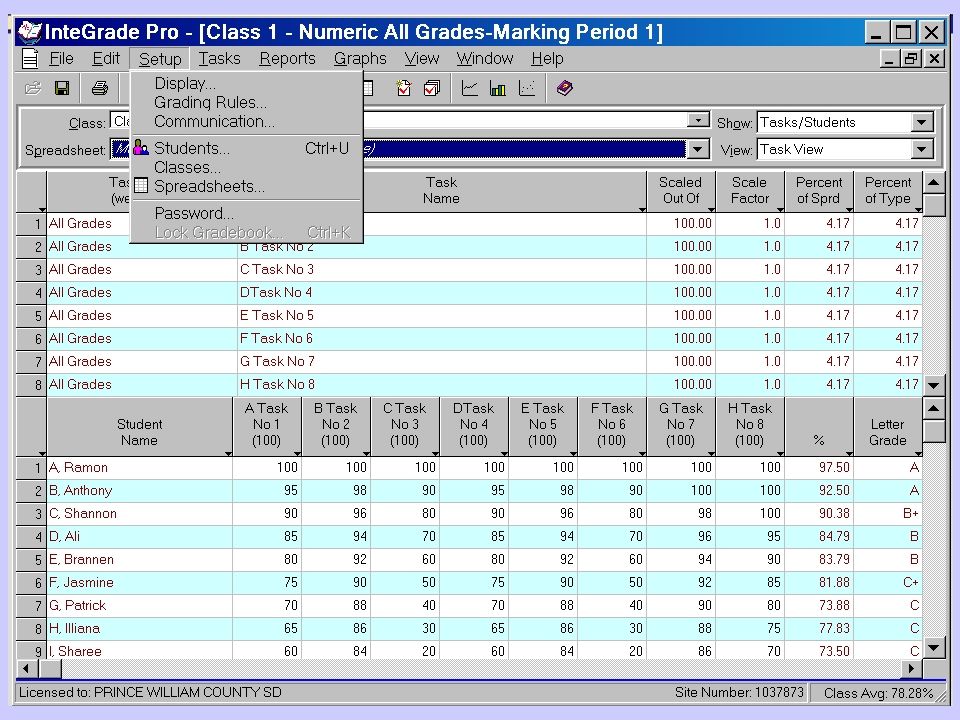The width and height of the screenshot is (960, 720).
Task: Select student name cell A, Ramon
Action: click(140, 468)
